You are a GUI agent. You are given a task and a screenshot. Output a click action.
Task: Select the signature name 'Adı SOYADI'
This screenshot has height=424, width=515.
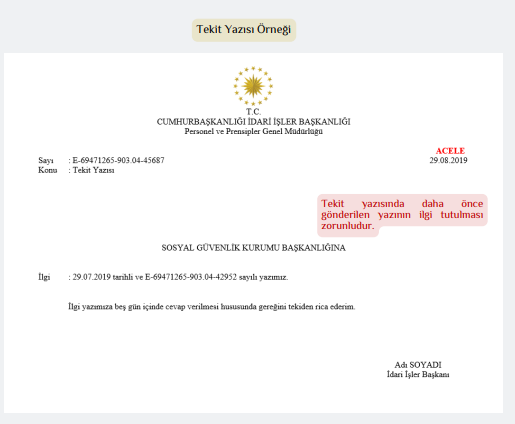tap(418, 365)
